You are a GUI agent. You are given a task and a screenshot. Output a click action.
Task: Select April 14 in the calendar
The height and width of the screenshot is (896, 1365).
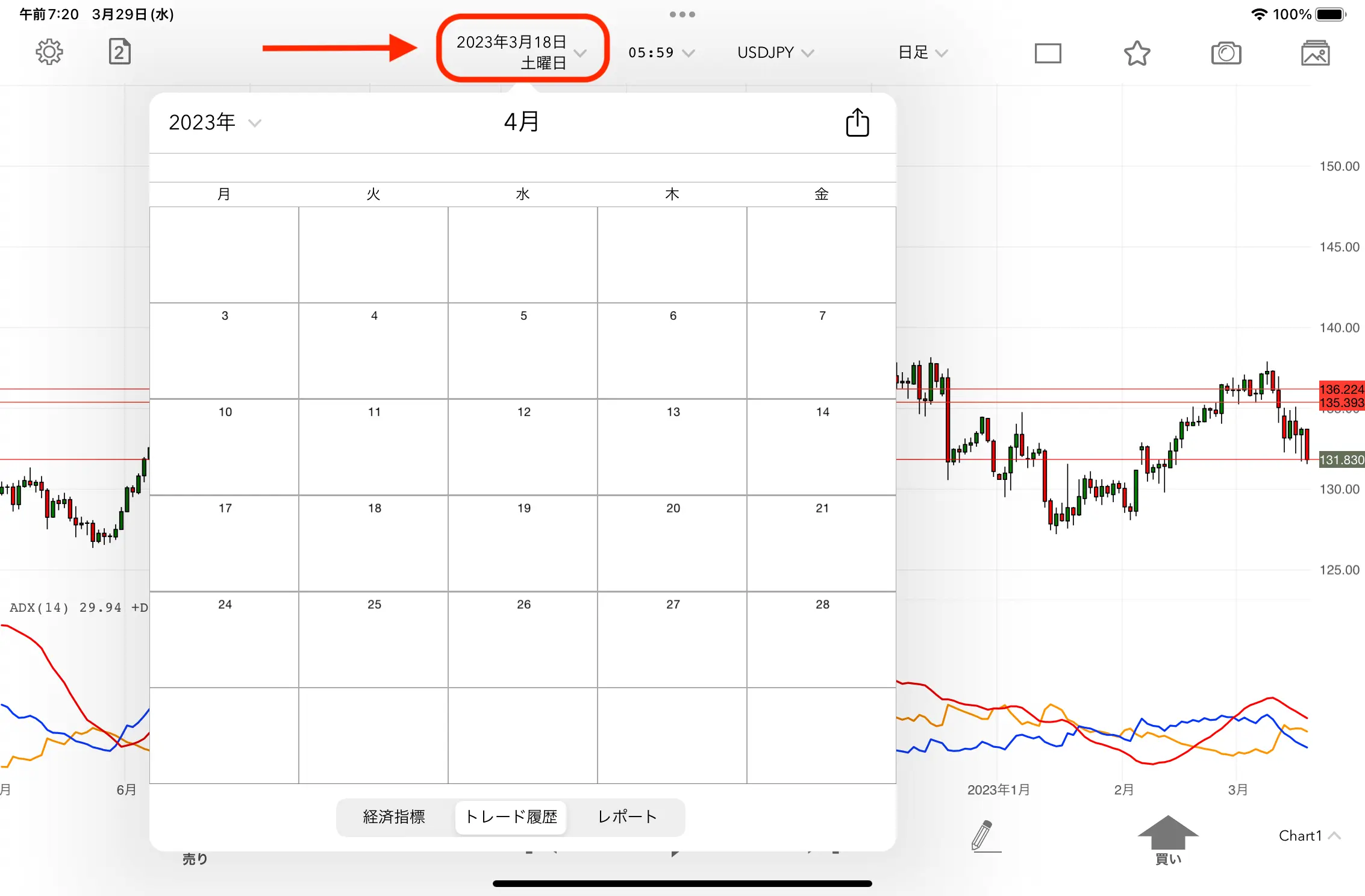(x=822, y=447)
